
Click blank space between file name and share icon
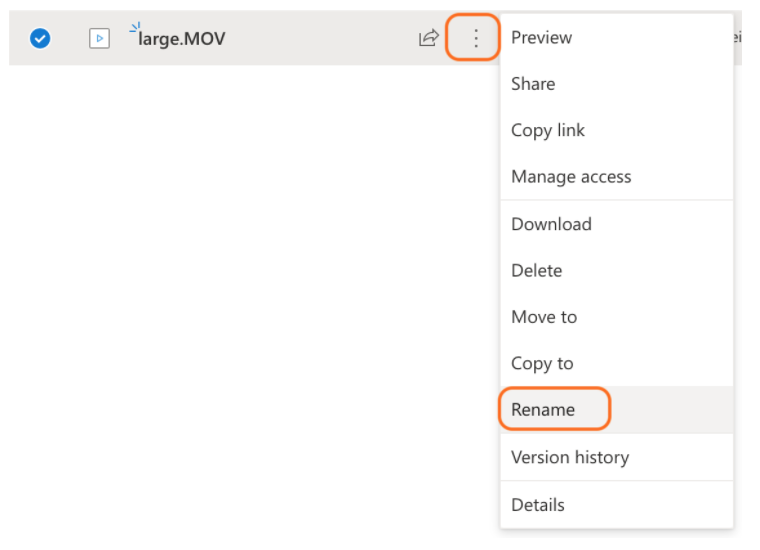320,38
